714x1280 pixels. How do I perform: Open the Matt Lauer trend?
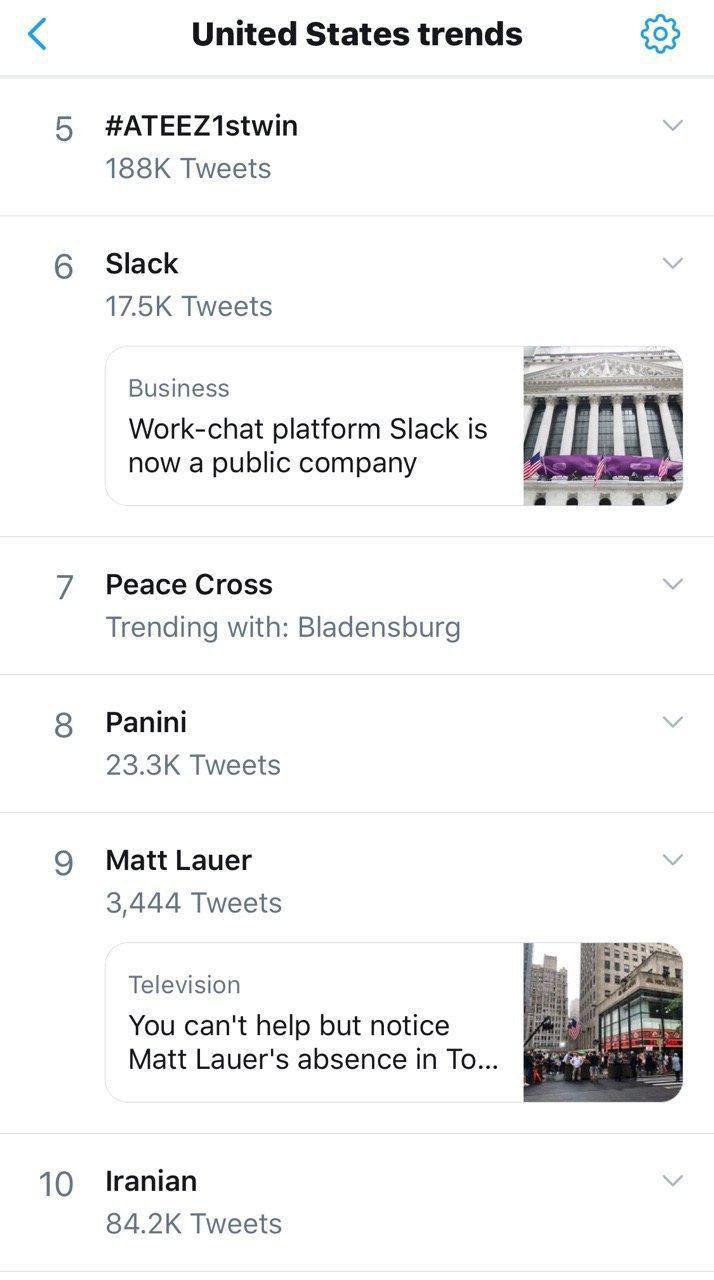pyautogui.click(x=178, y=860)
